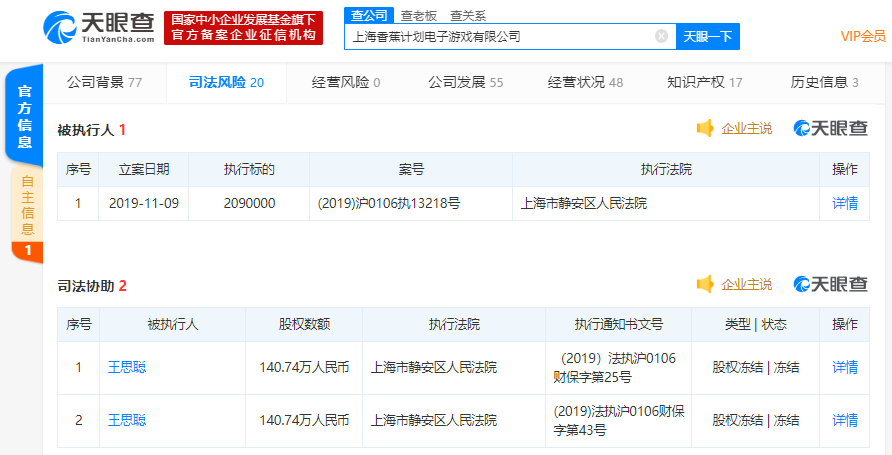Click the 国家中小企业发展基金旗下 red banner
The height and width of the screenshot is (455, 892).
pos(243,28)
